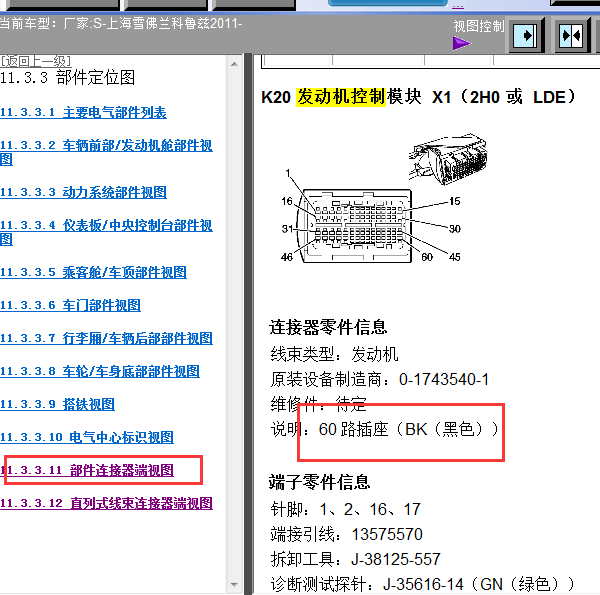Click the 端子零件信息 heading
This screenshot has height=595, width=600.
pyautogui.click(x=320, y=482)
